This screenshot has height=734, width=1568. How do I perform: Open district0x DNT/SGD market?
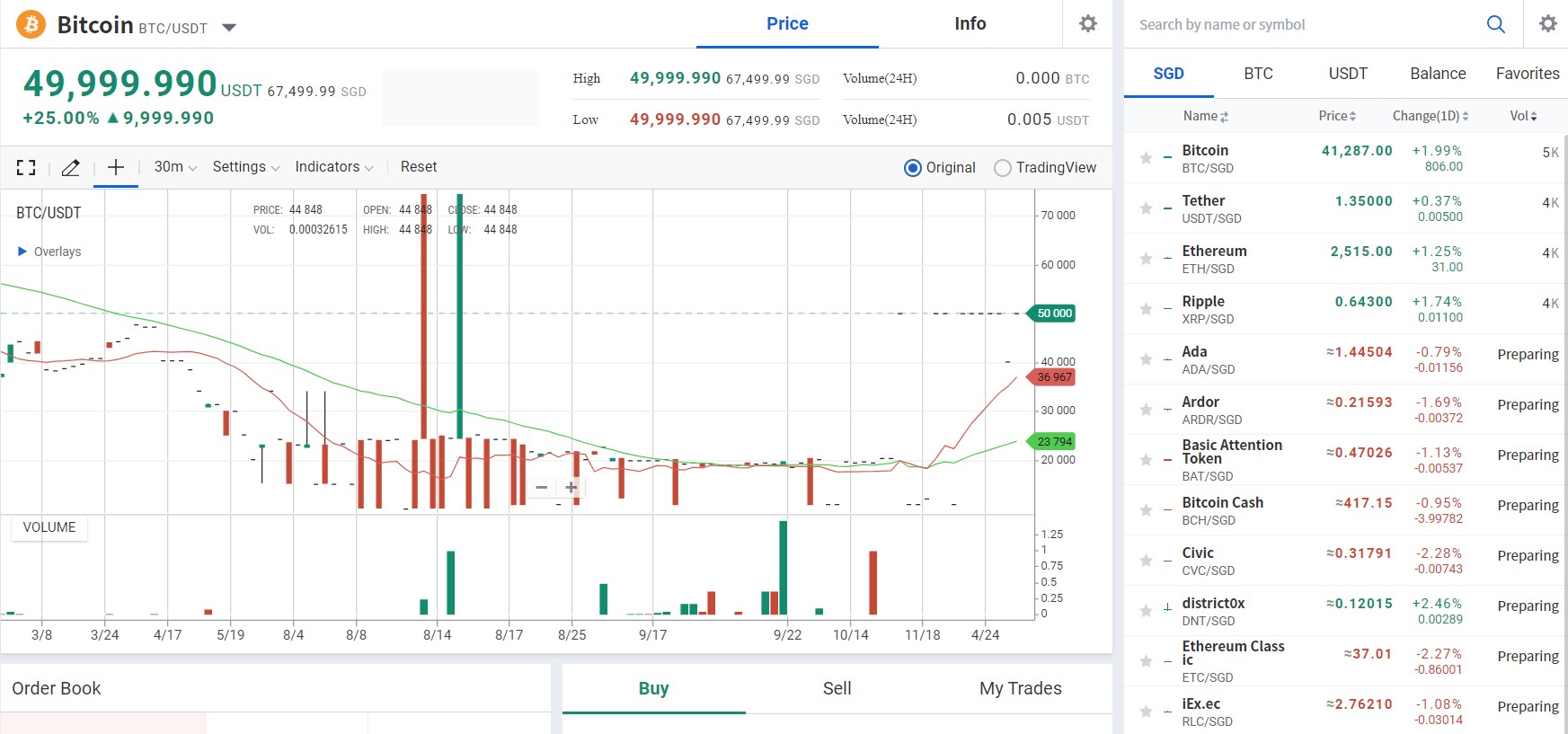[x=1345, y=611]
